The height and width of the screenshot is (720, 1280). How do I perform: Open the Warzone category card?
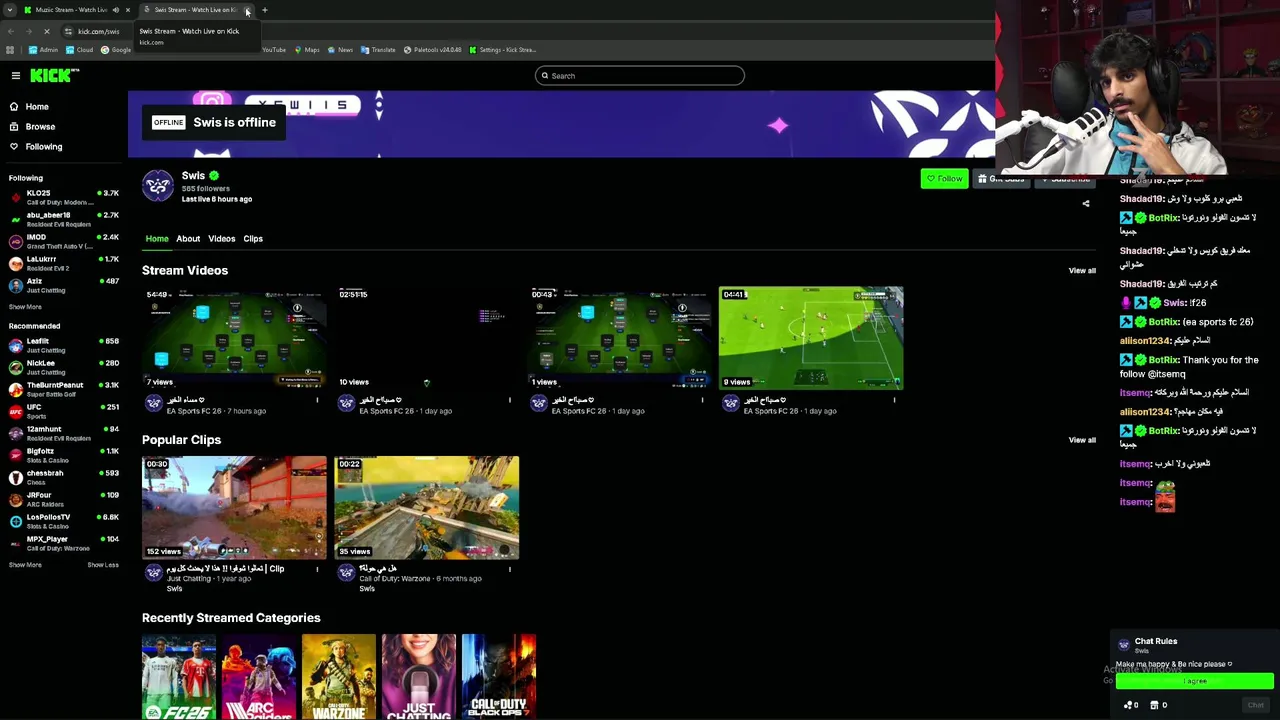(x=339, y=677)
